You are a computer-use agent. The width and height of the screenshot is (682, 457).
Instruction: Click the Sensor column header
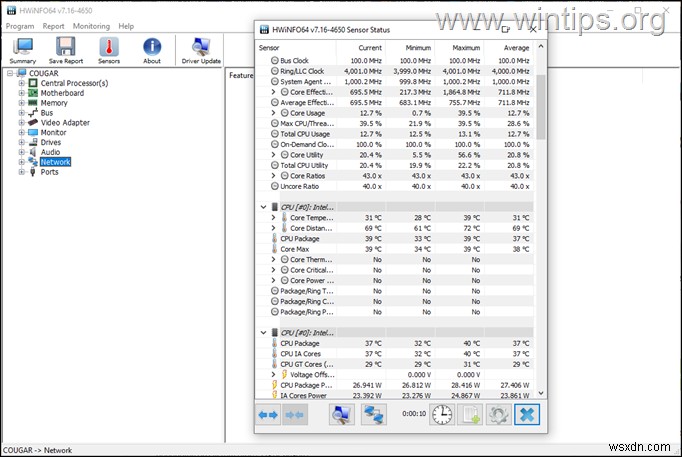point(296,48)
